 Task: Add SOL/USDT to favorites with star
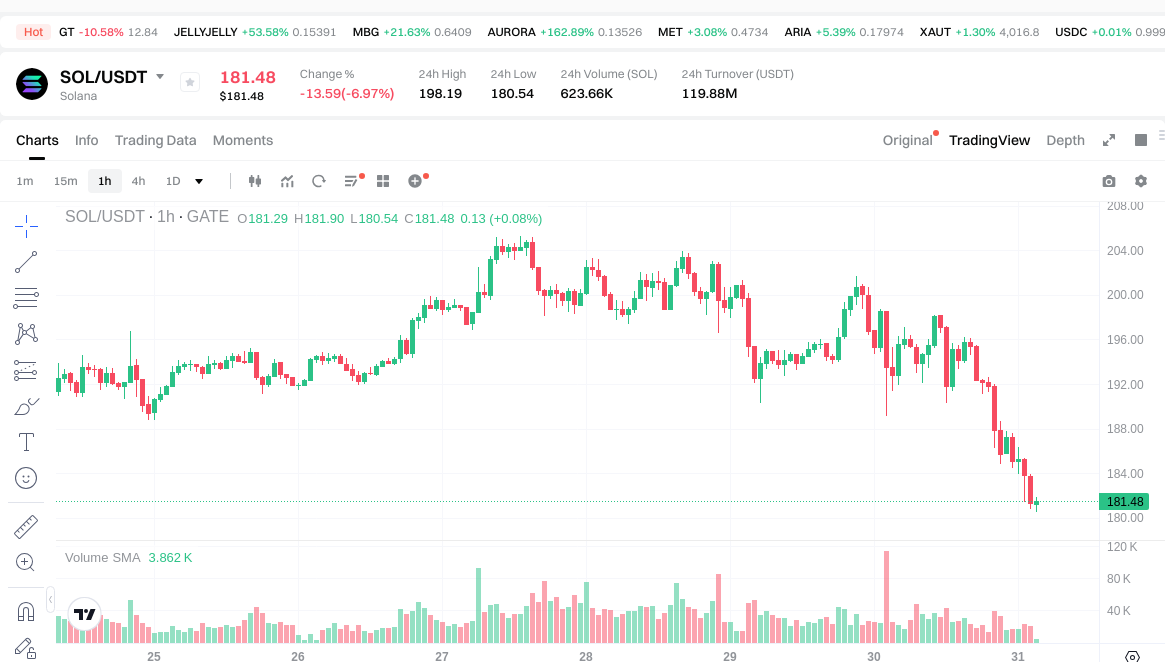point(190,83)
